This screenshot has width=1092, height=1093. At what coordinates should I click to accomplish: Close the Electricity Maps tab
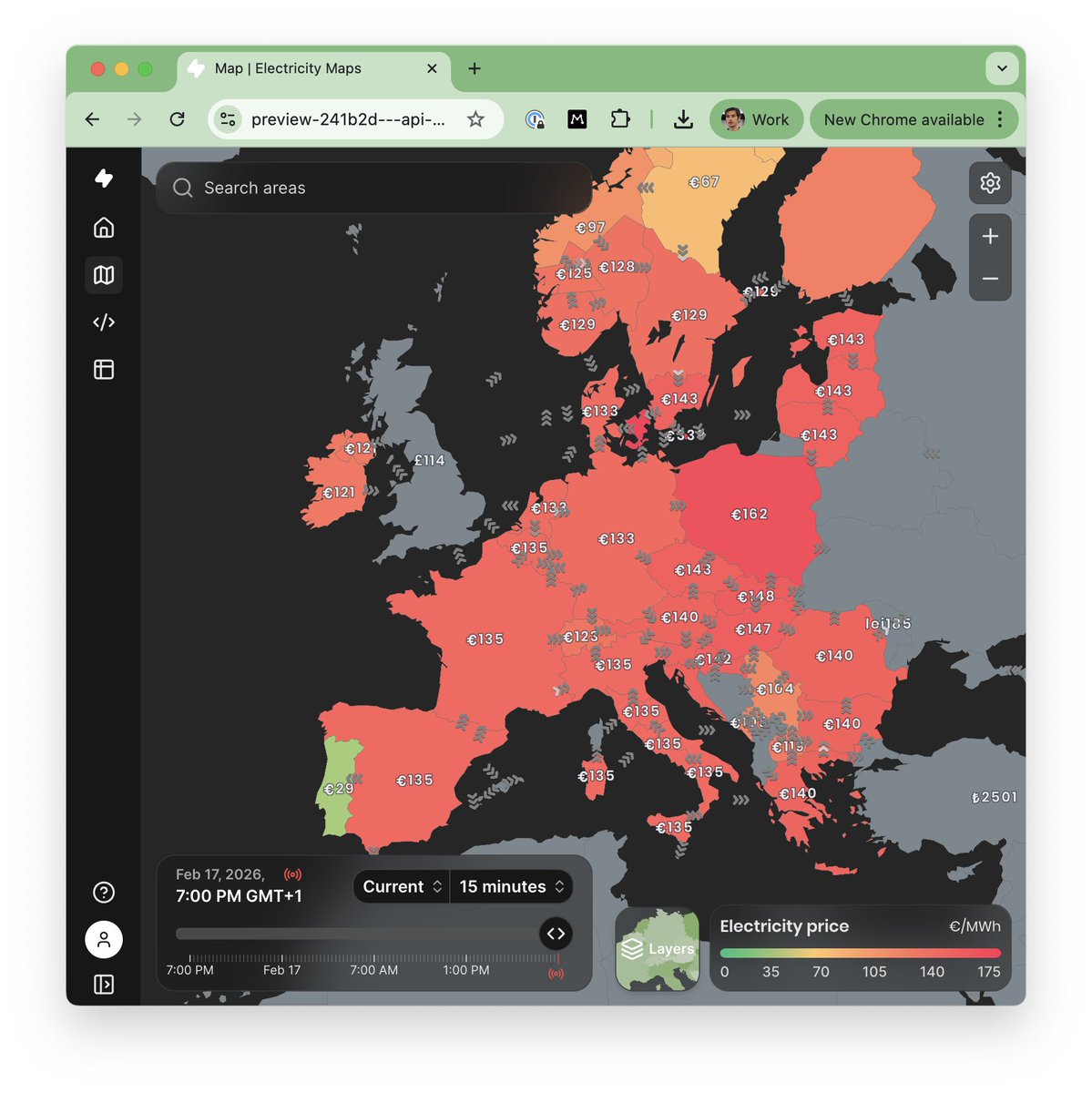coord(432,68)
